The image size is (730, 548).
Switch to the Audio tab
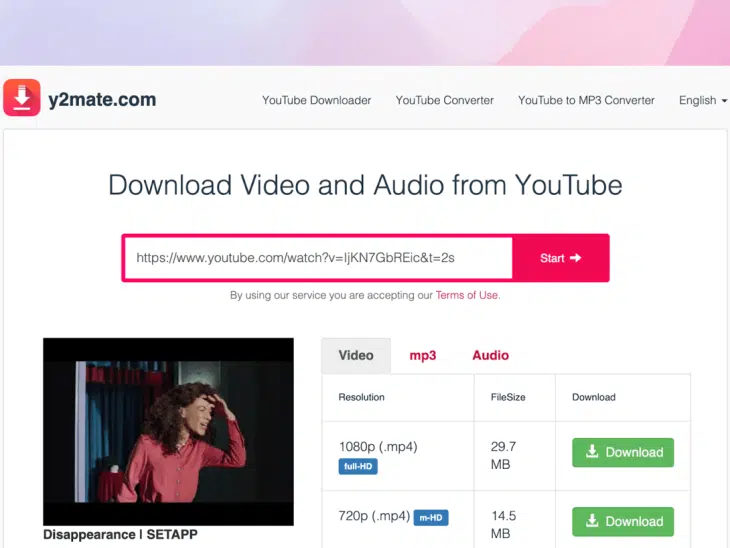pyautogui.click(x=491, y=355)
